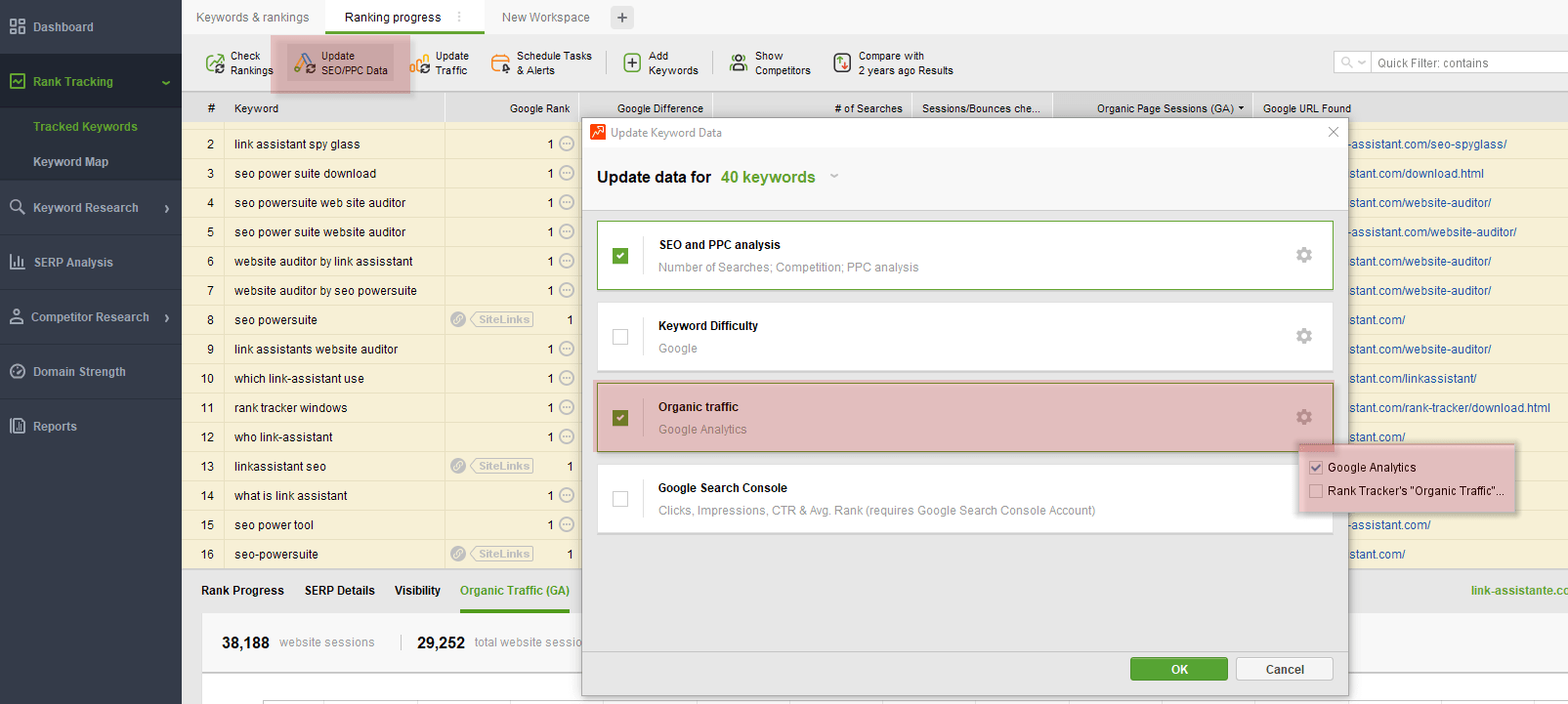Sort by Google URL Found column header

tap(1306, 108)
